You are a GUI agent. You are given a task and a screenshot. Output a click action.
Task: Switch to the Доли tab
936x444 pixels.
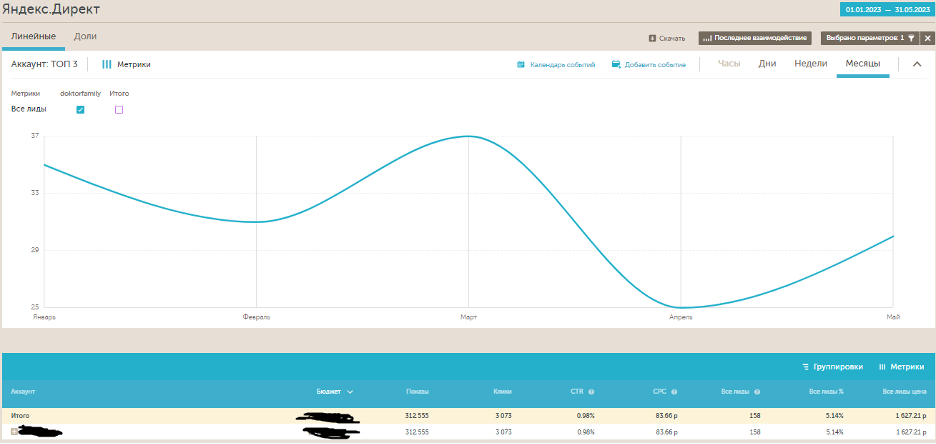pyautogui.click(x=86, y=37)
